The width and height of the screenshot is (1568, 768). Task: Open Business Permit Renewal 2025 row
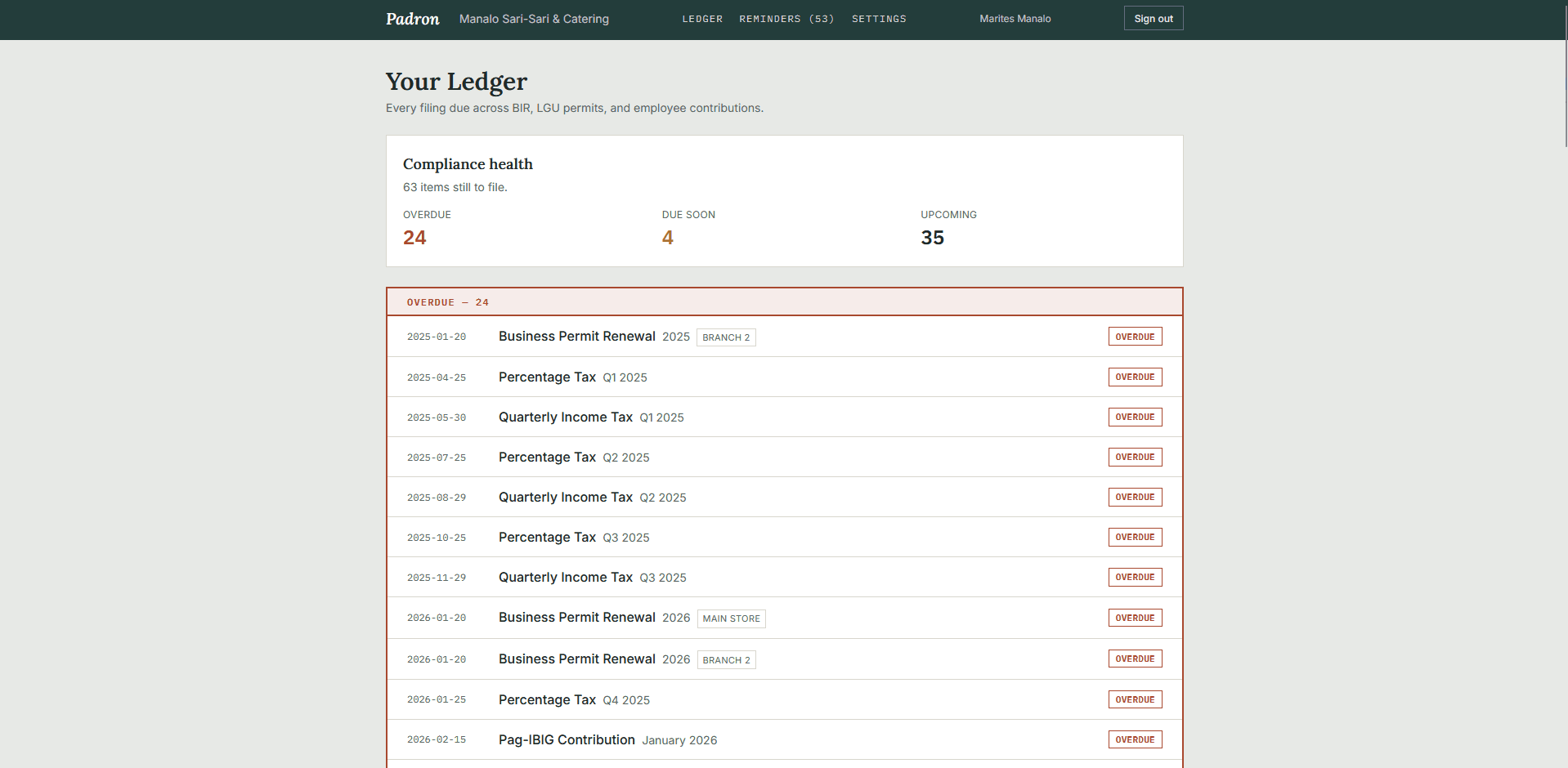point(785,337)
